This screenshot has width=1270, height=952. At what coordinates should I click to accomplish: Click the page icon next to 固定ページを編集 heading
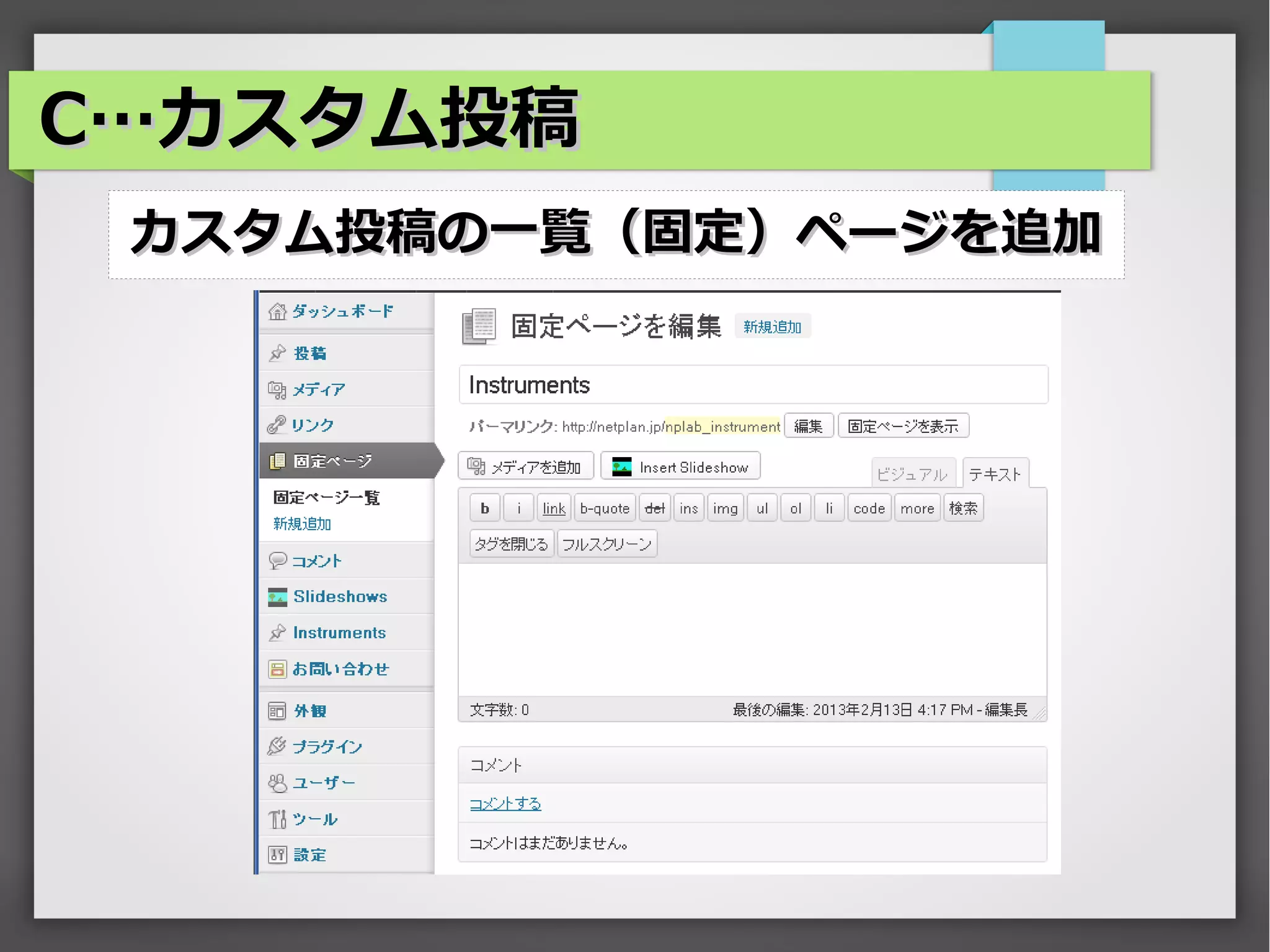point(479,326)
